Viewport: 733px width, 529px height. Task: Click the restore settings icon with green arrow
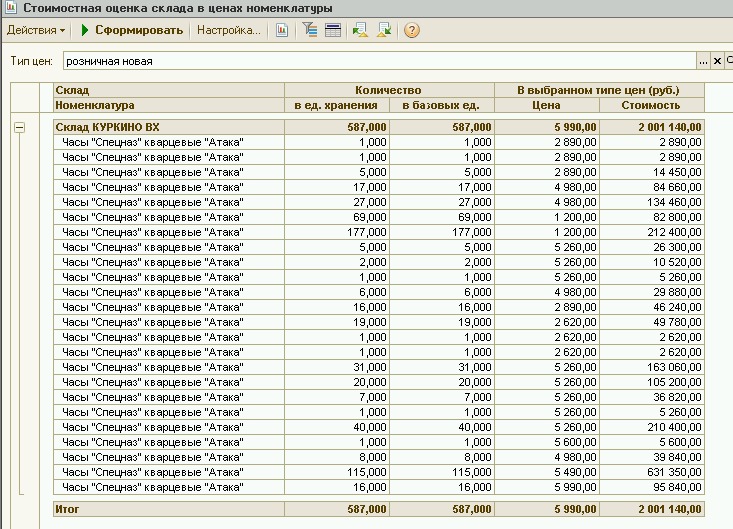coord(360,30)
